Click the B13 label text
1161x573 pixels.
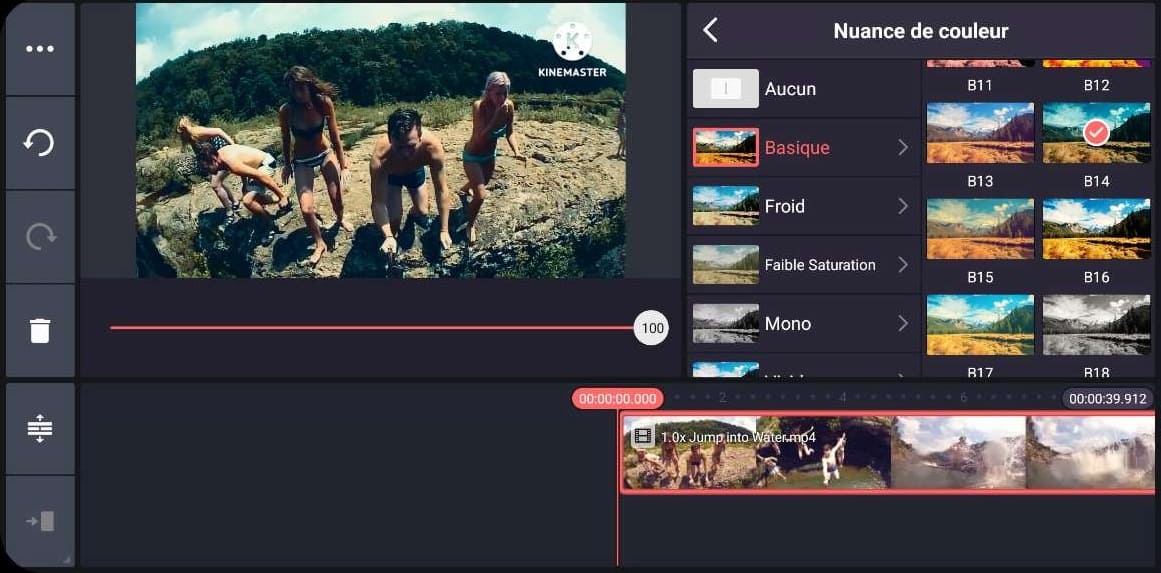(980, 181)
